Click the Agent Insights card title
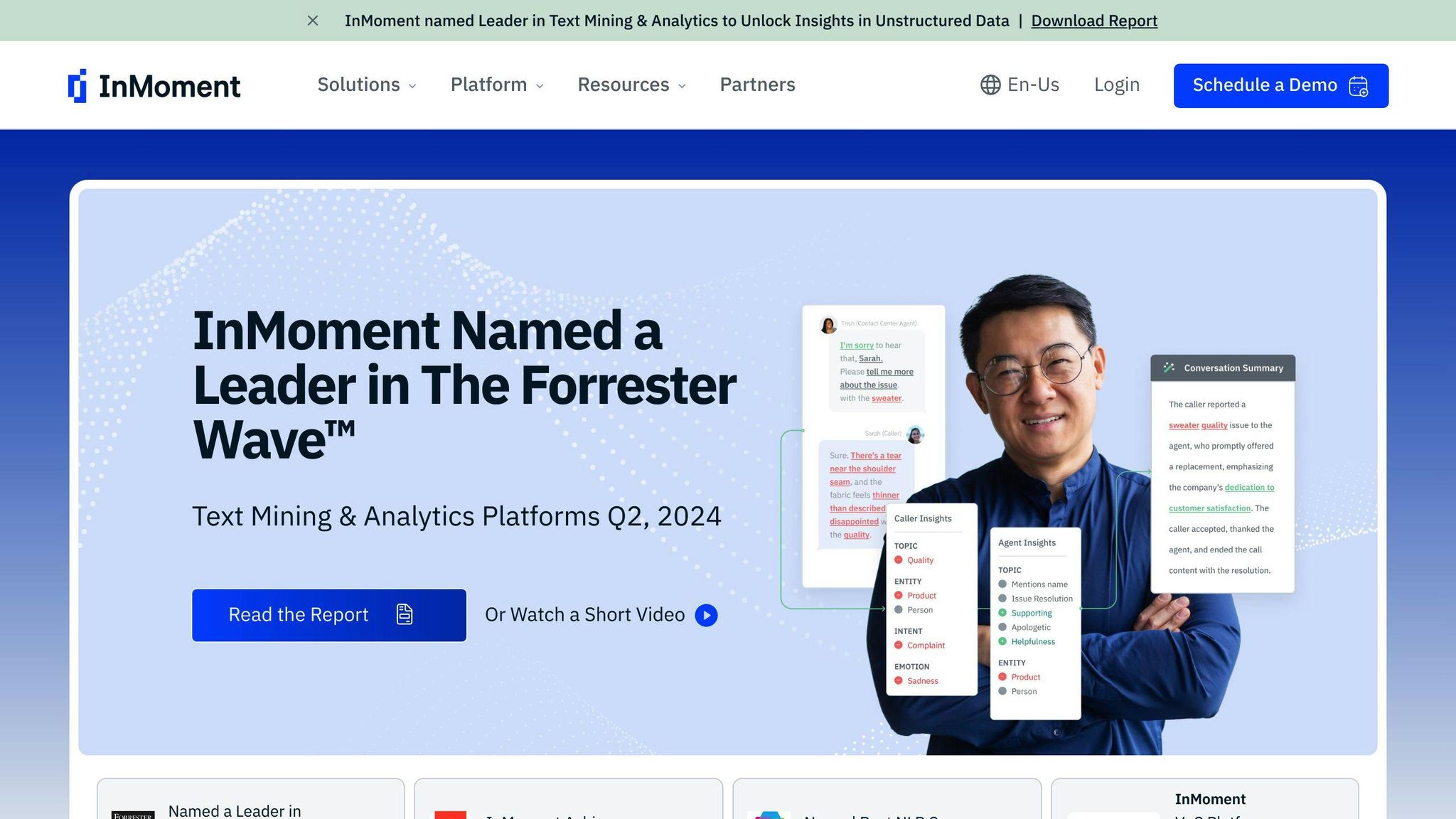 click(x=1027, y=542)
